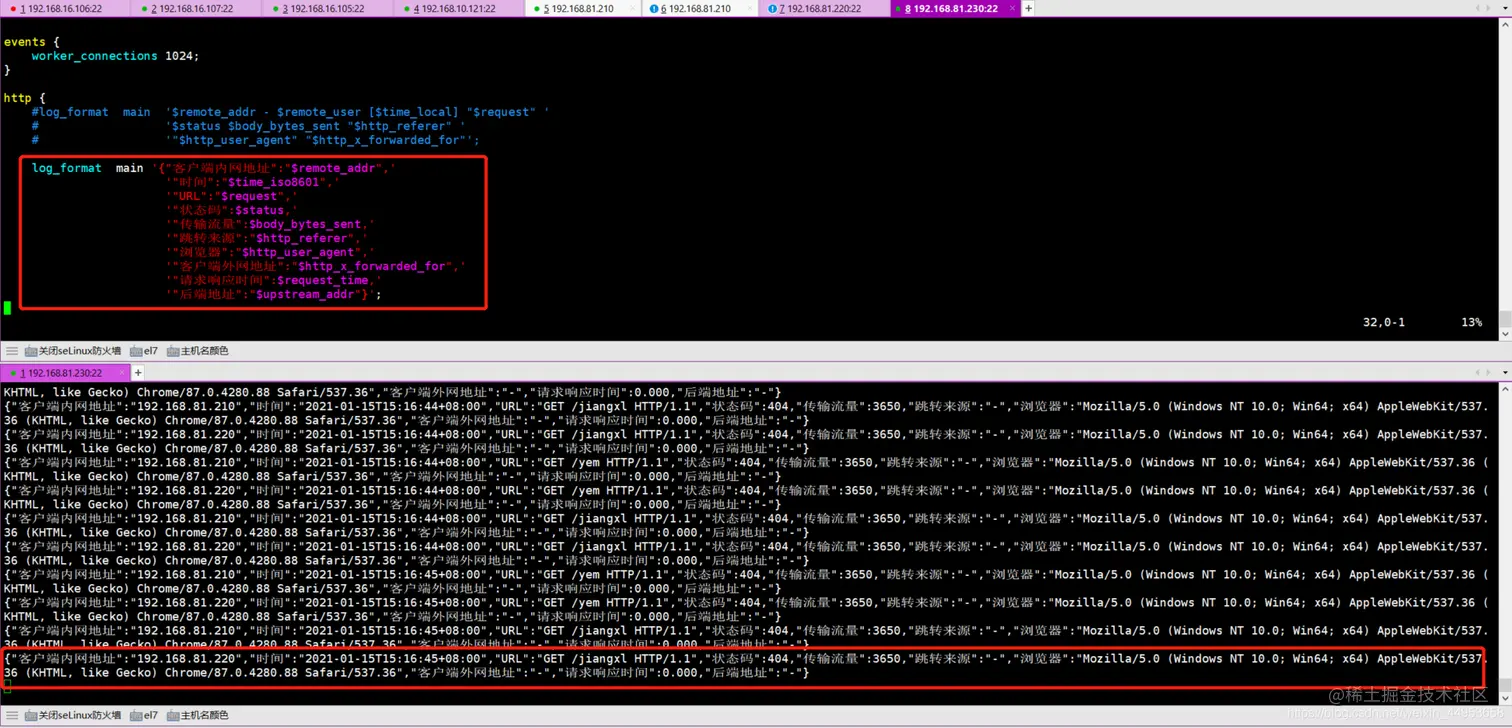Open upper quick command bar hamburger menu

click(x=12, y=351)
